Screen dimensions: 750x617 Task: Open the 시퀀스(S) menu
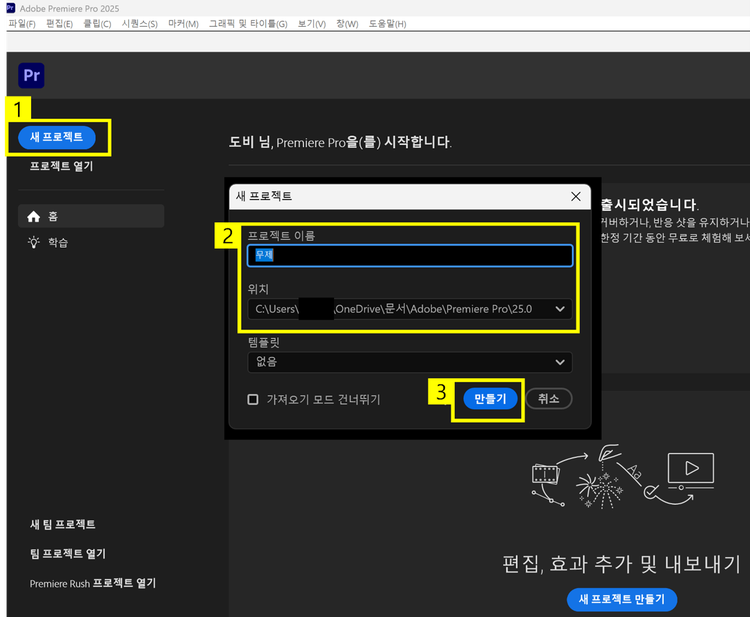point(140,24)
